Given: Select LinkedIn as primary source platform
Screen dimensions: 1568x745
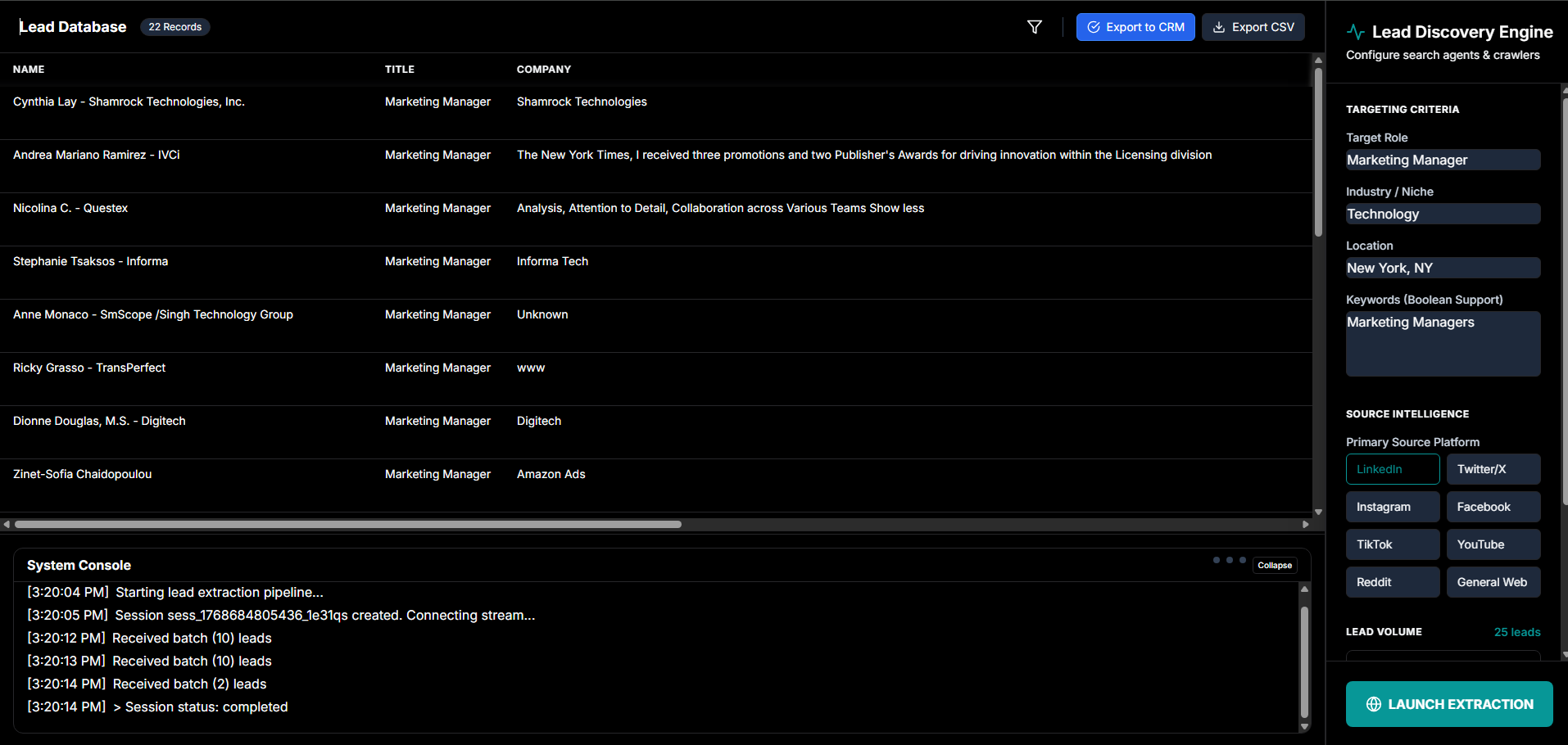Looking at the screenshot, I should (1392, 469).
